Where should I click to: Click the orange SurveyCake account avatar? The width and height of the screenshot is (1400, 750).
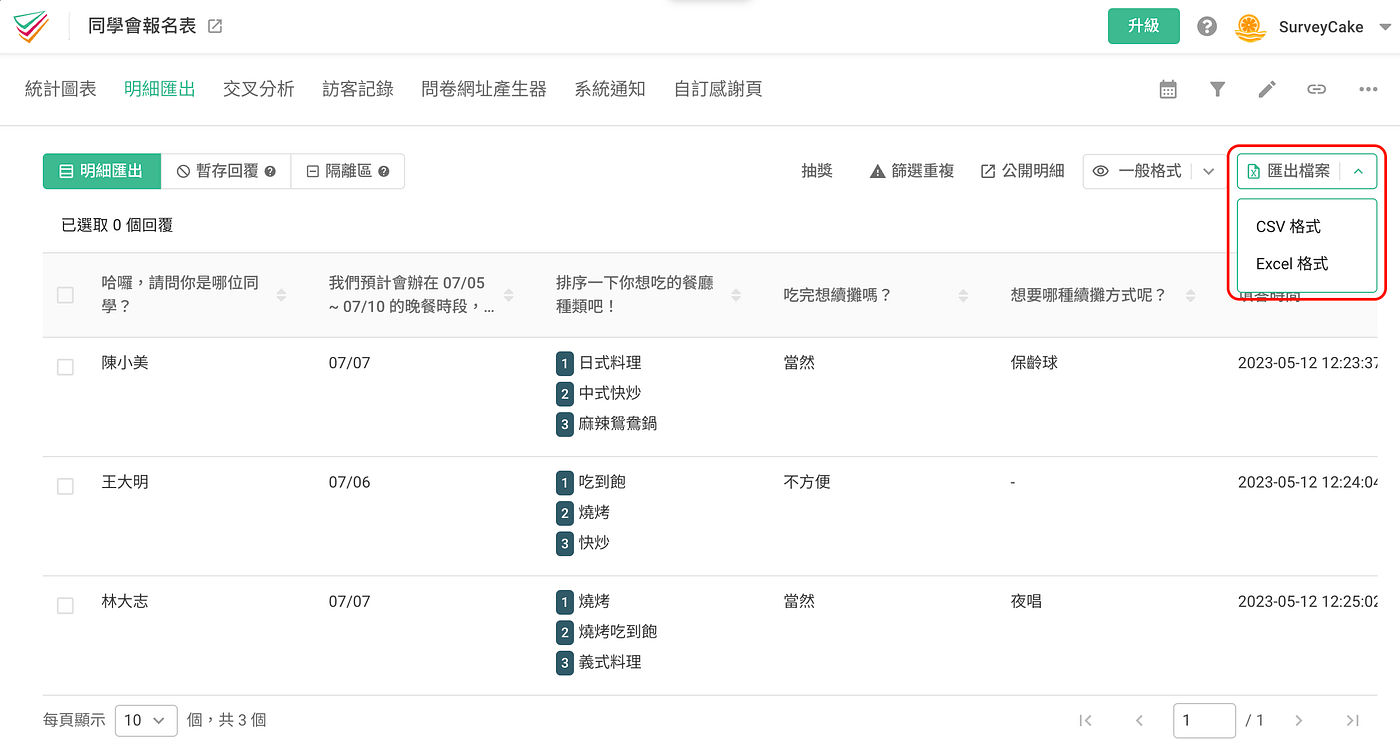click(1250, 27)
